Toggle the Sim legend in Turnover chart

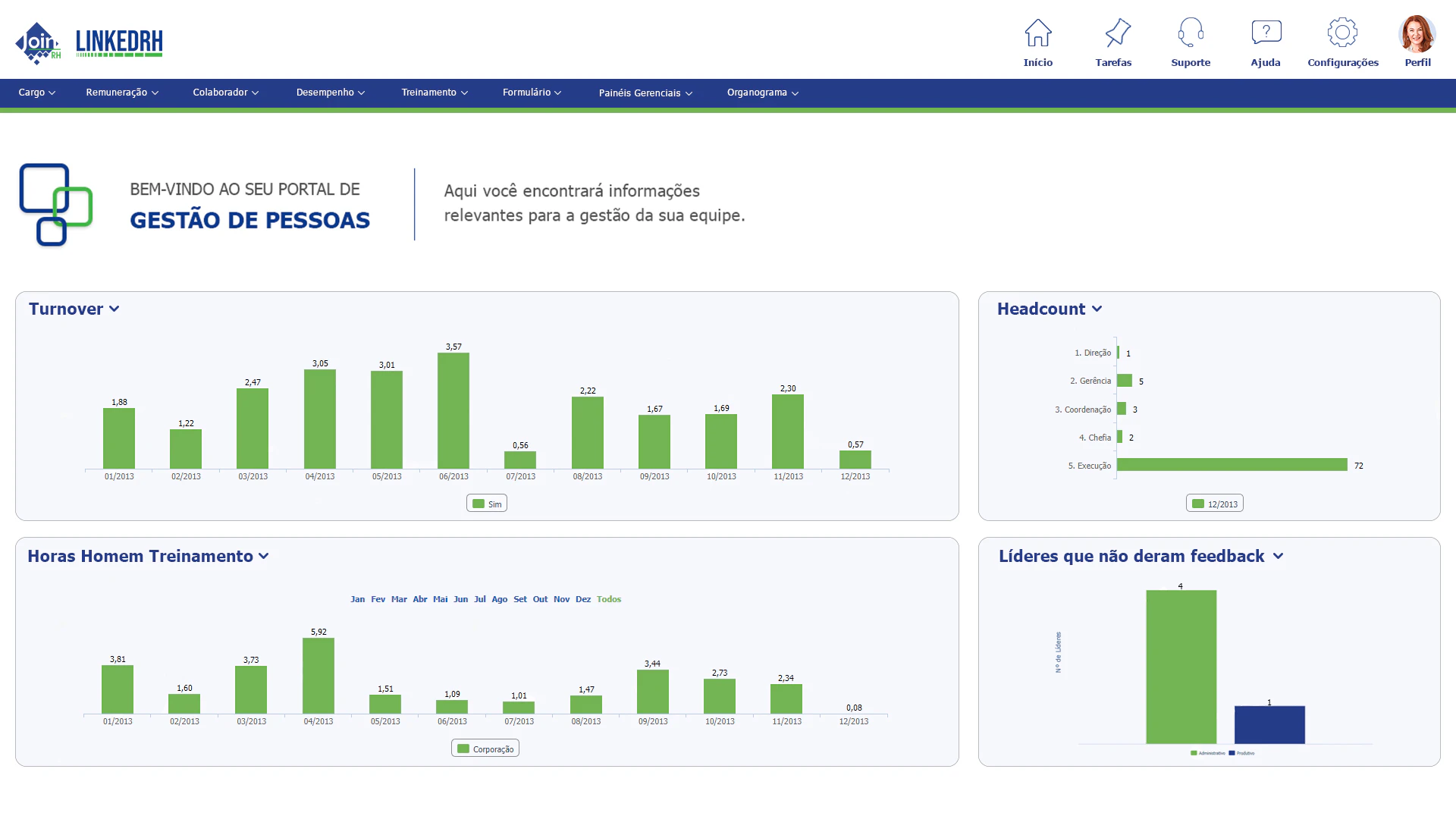point(487,503)
